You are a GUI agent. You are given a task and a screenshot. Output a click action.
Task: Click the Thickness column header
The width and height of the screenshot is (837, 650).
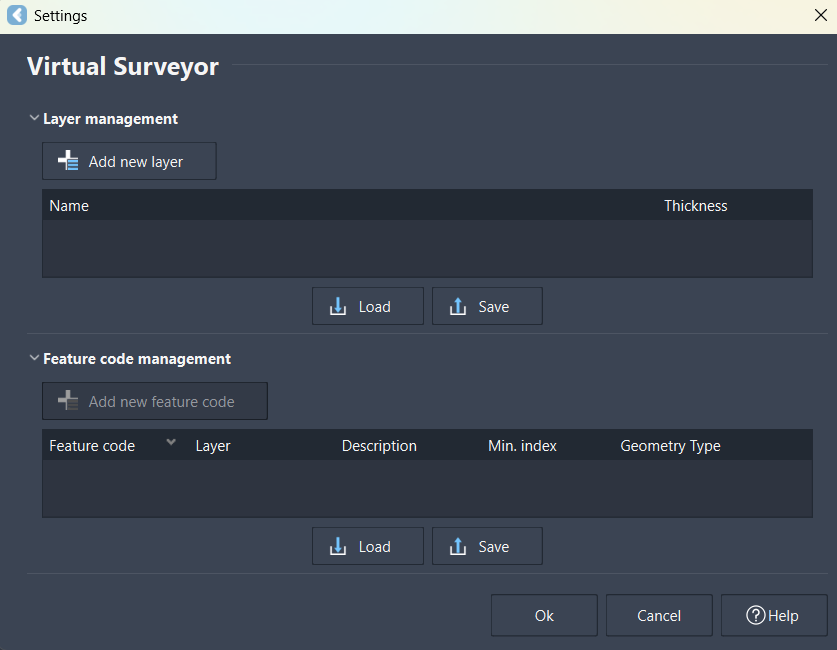click(x=696, y=206)
